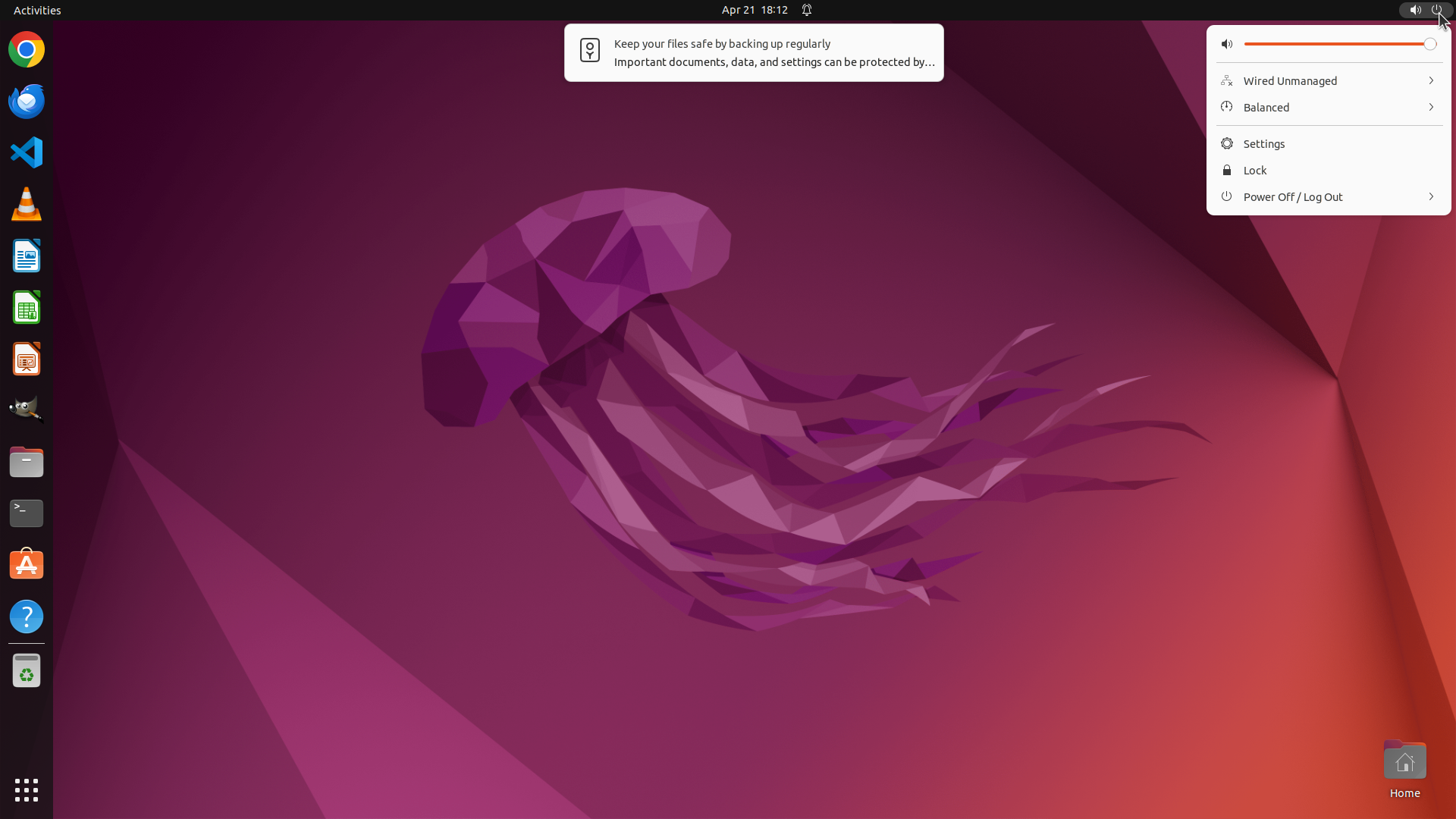
Task: Open the Files manager
Action: 27,462
